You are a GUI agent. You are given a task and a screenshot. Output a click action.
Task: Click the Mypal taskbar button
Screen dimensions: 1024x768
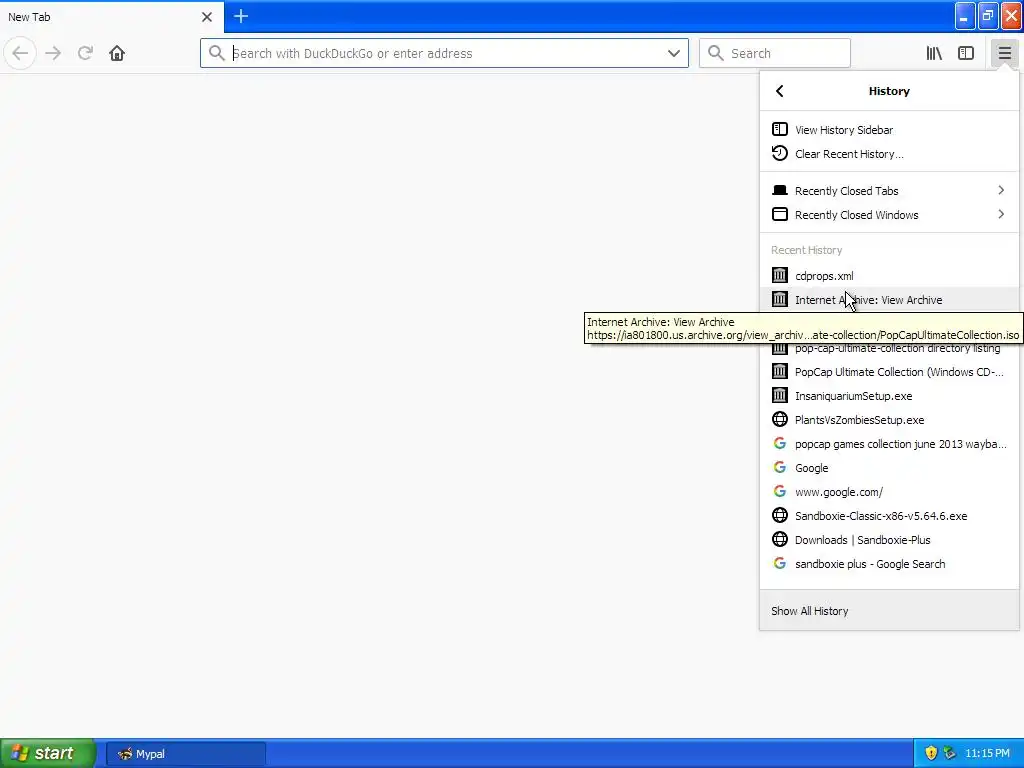[185, 754]
